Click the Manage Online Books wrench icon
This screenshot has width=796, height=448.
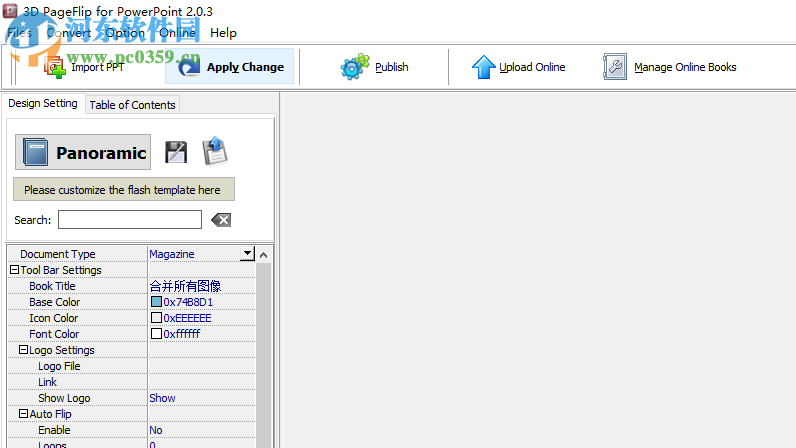pos(615,67)
